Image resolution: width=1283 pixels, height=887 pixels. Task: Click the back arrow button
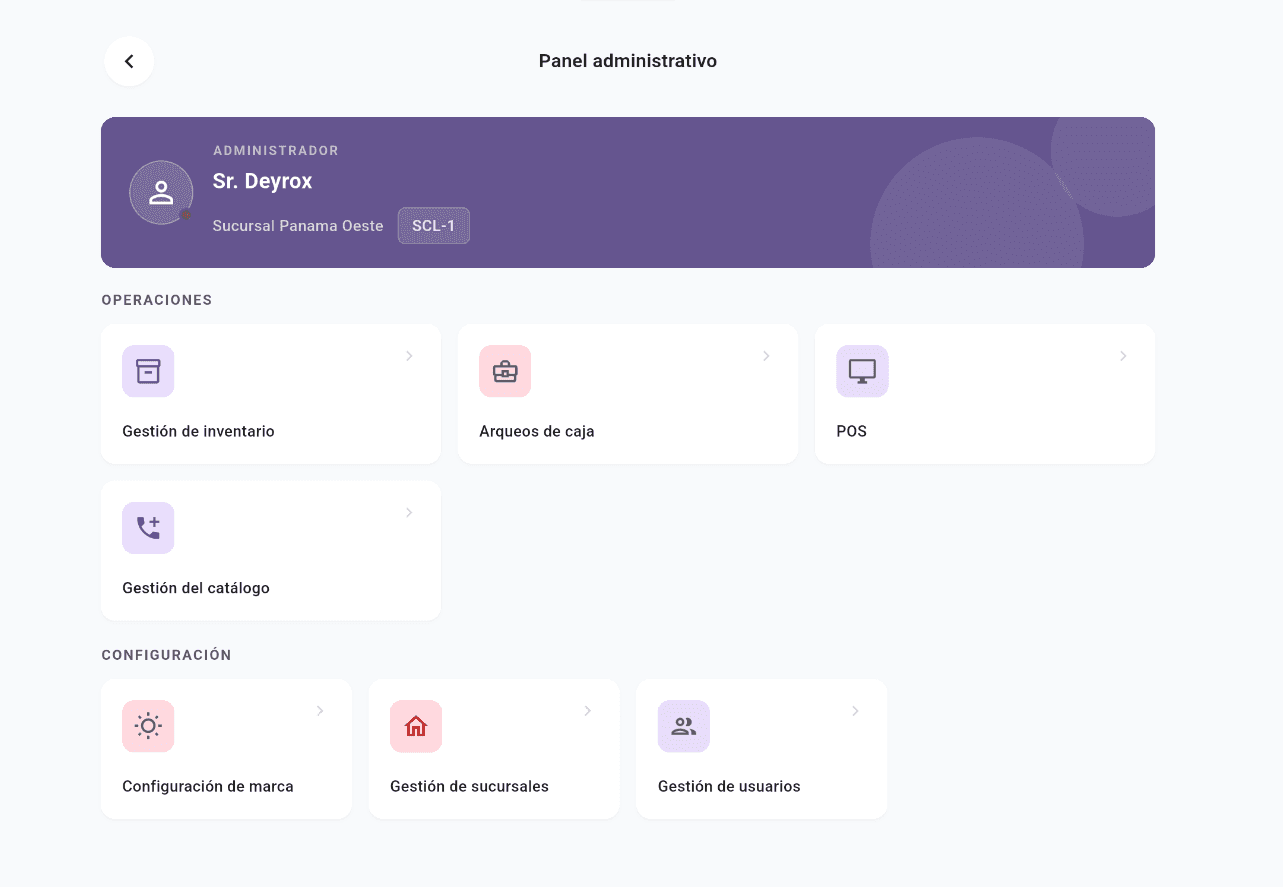[129, 61]
